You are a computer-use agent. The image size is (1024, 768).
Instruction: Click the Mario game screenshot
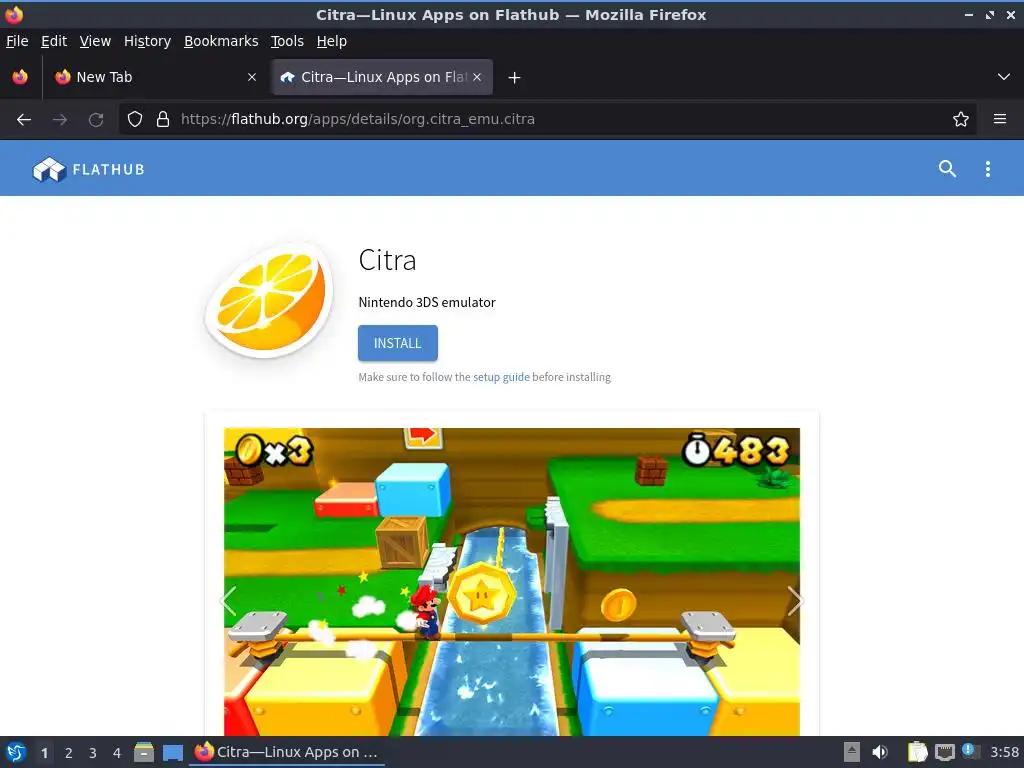511,582
